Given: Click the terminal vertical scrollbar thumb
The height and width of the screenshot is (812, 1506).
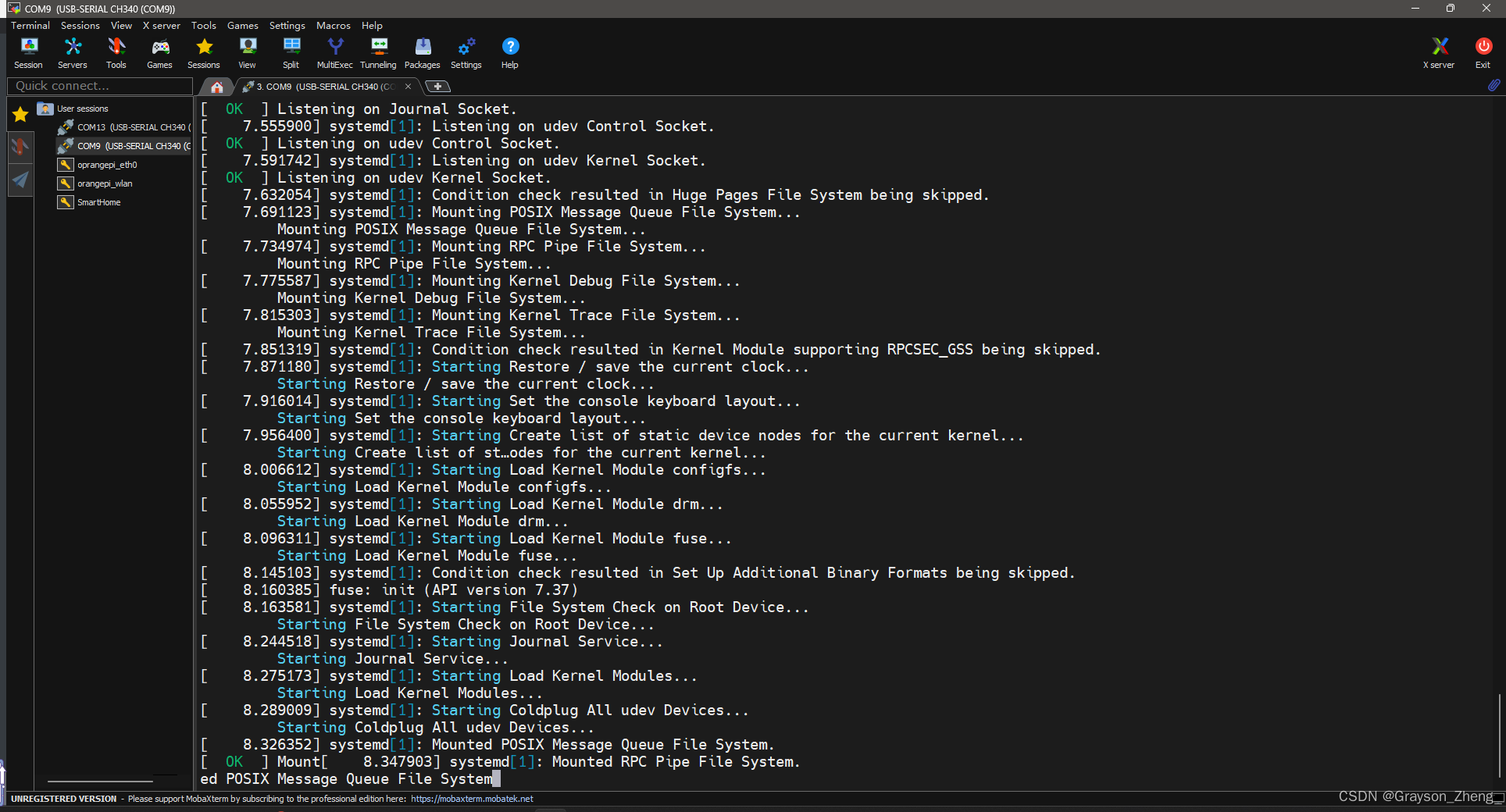Looking at the screenshot, I should pyautogui.click(x=1500, y=735).
